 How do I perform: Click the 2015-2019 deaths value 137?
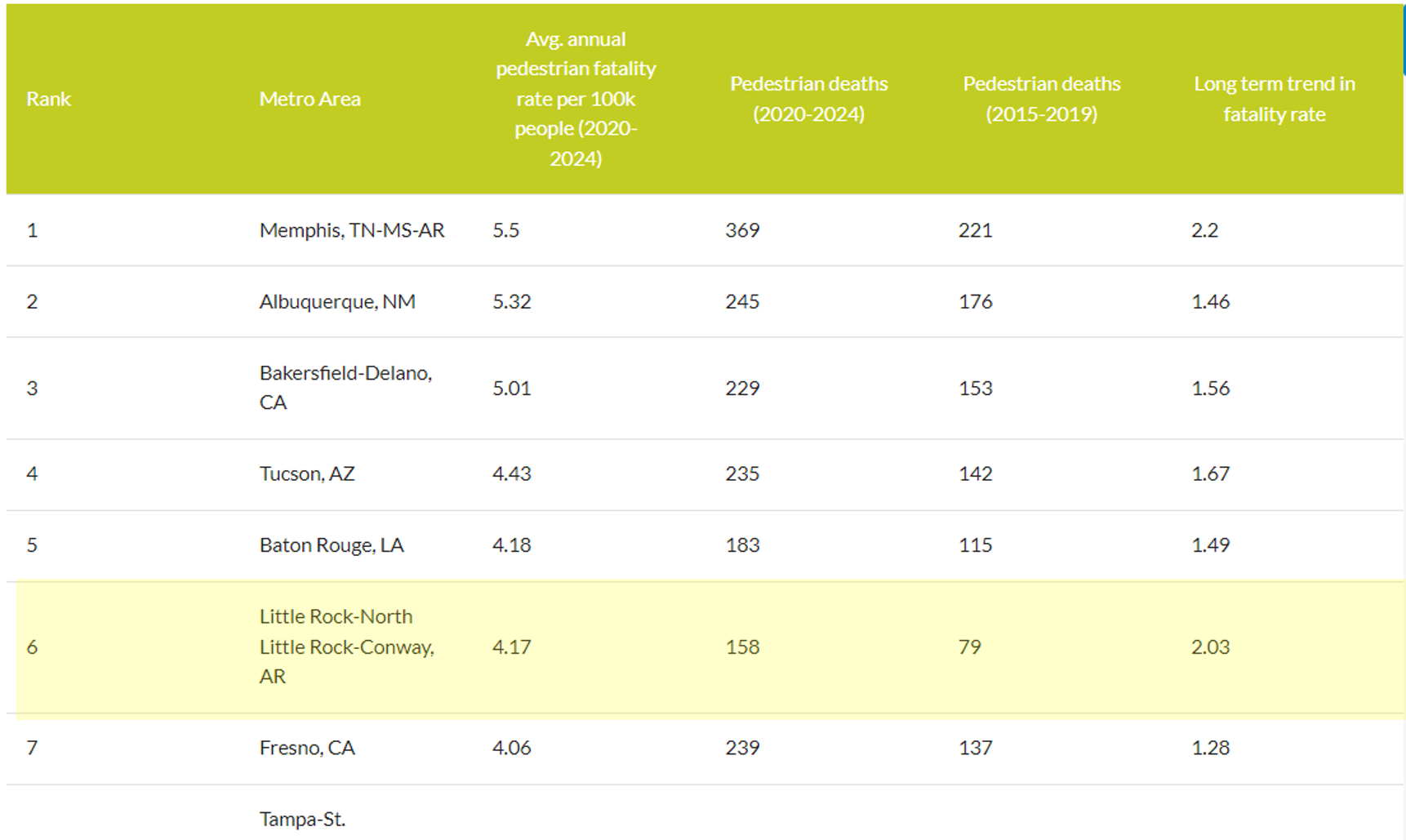coord(975,748)
